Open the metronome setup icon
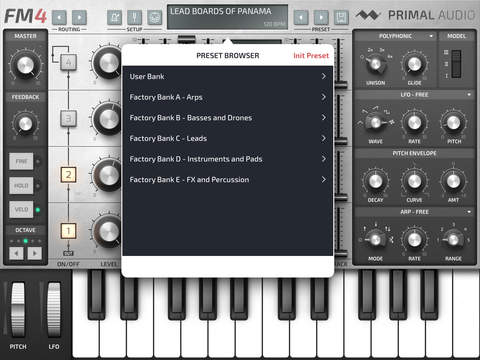 pos(114,17)
